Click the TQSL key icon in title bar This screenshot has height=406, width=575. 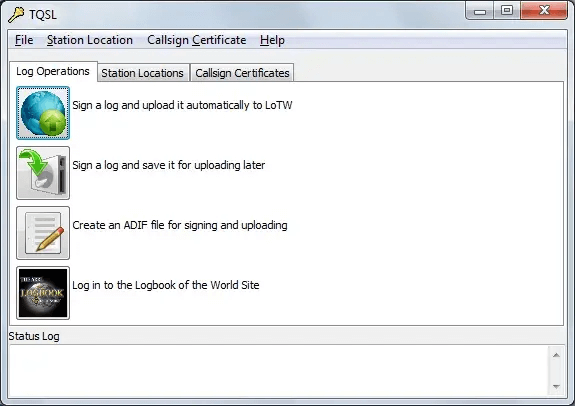(x=16, y=15)
